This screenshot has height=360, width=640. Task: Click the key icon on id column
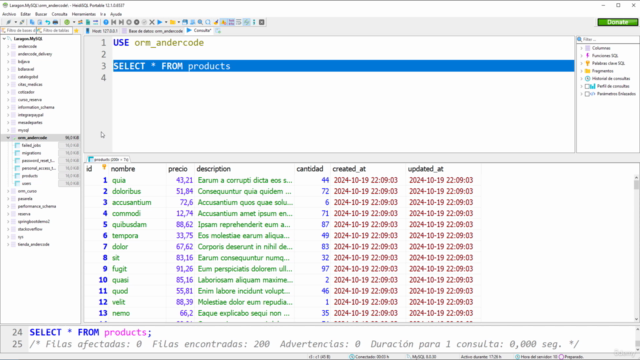click(104, 167)
